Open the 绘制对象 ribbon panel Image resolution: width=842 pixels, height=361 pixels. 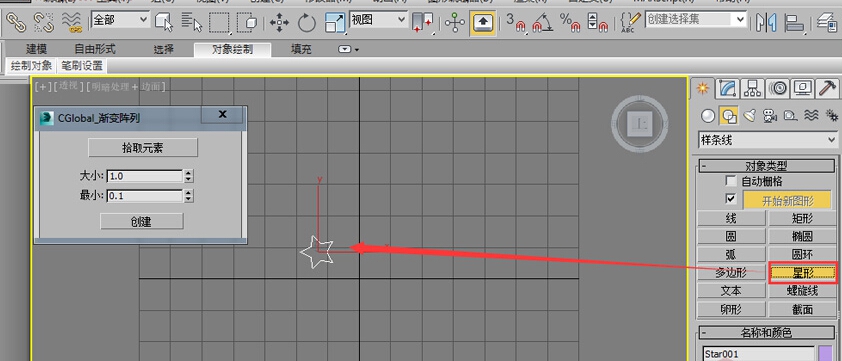pyautogui.click(x=32, y=66)
